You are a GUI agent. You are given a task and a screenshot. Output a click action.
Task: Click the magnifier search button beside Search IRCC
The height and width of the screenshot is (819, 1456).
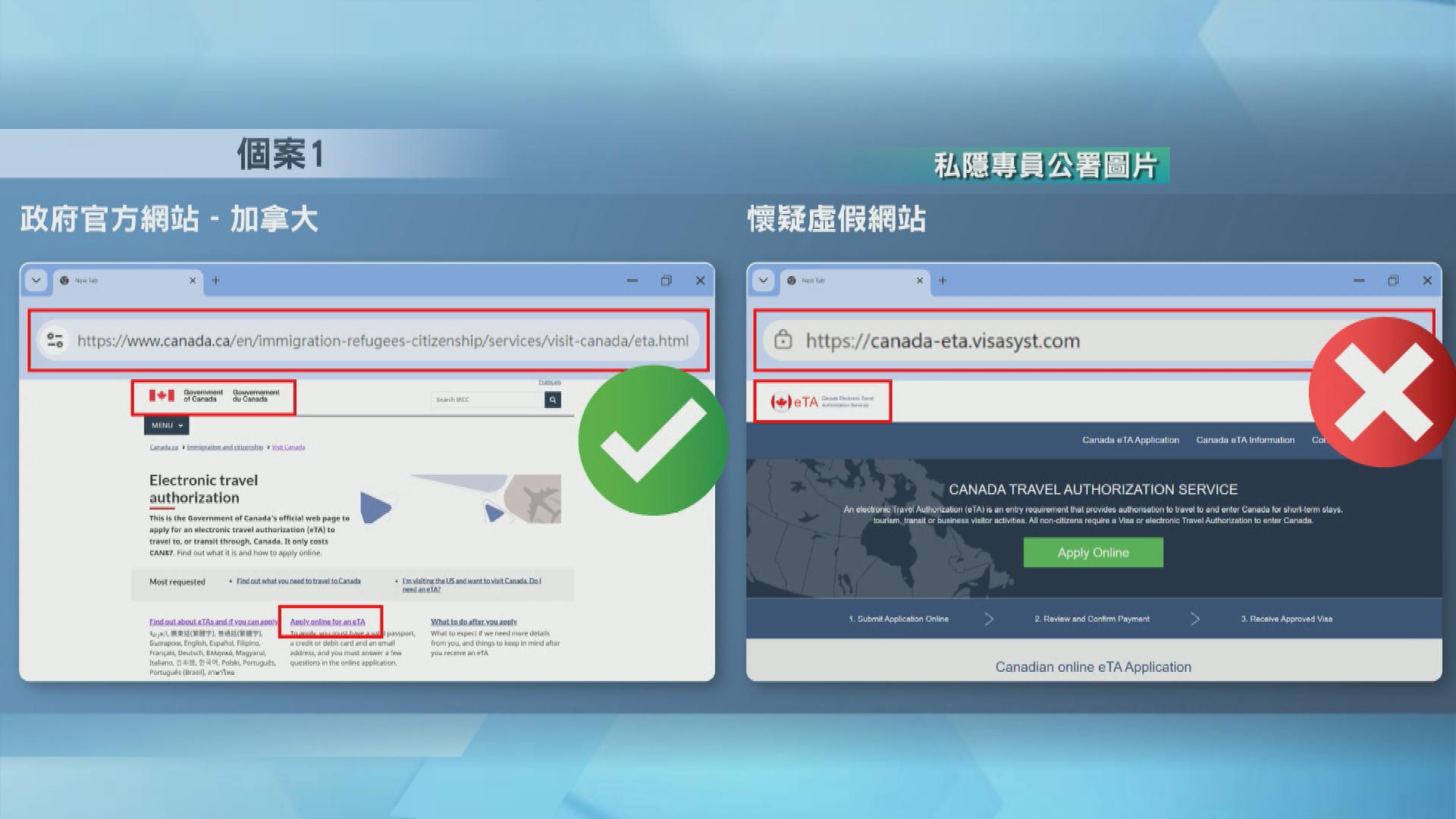point(553,400)
